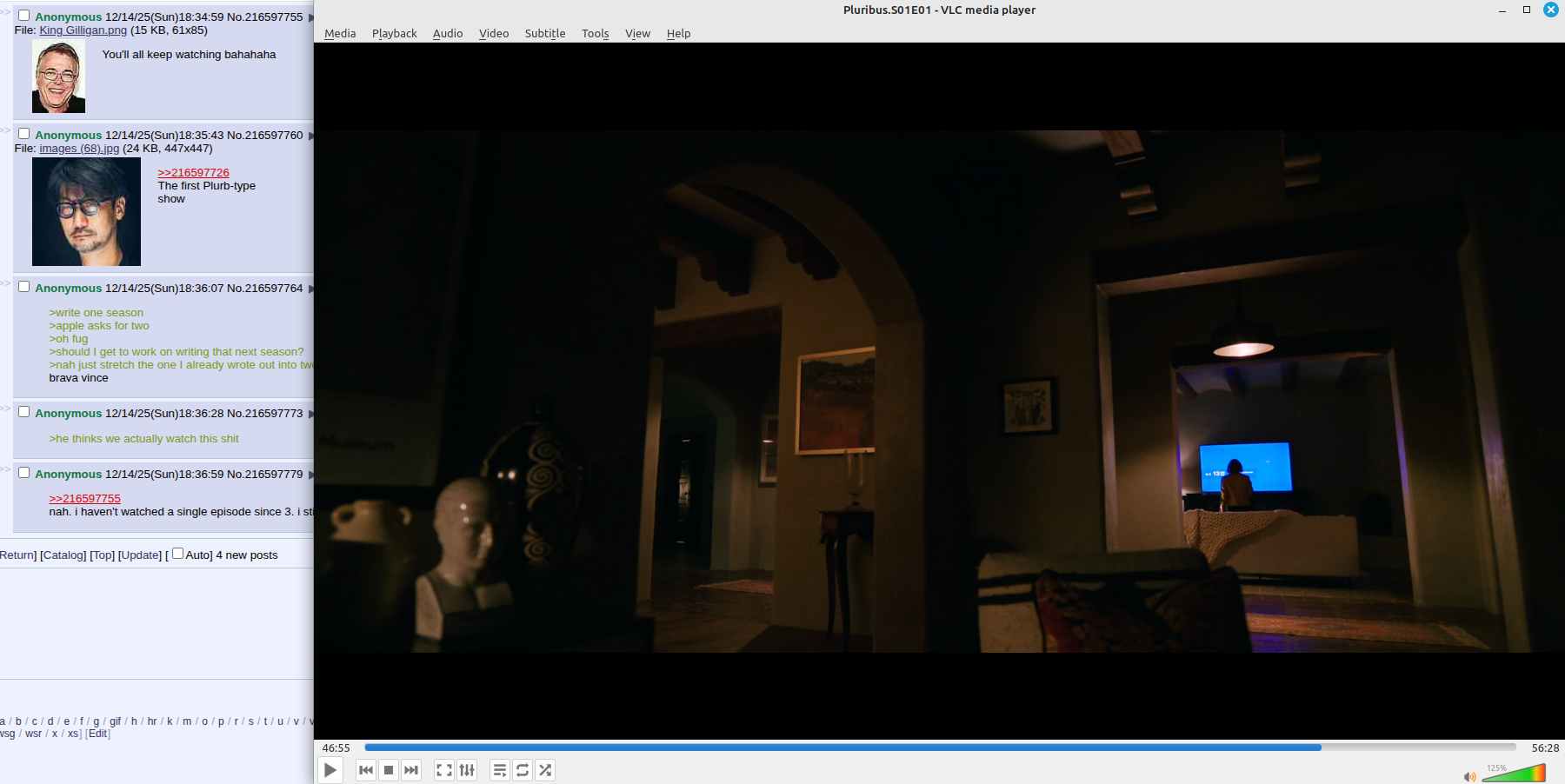Check the box for post No.216597773

24,412
